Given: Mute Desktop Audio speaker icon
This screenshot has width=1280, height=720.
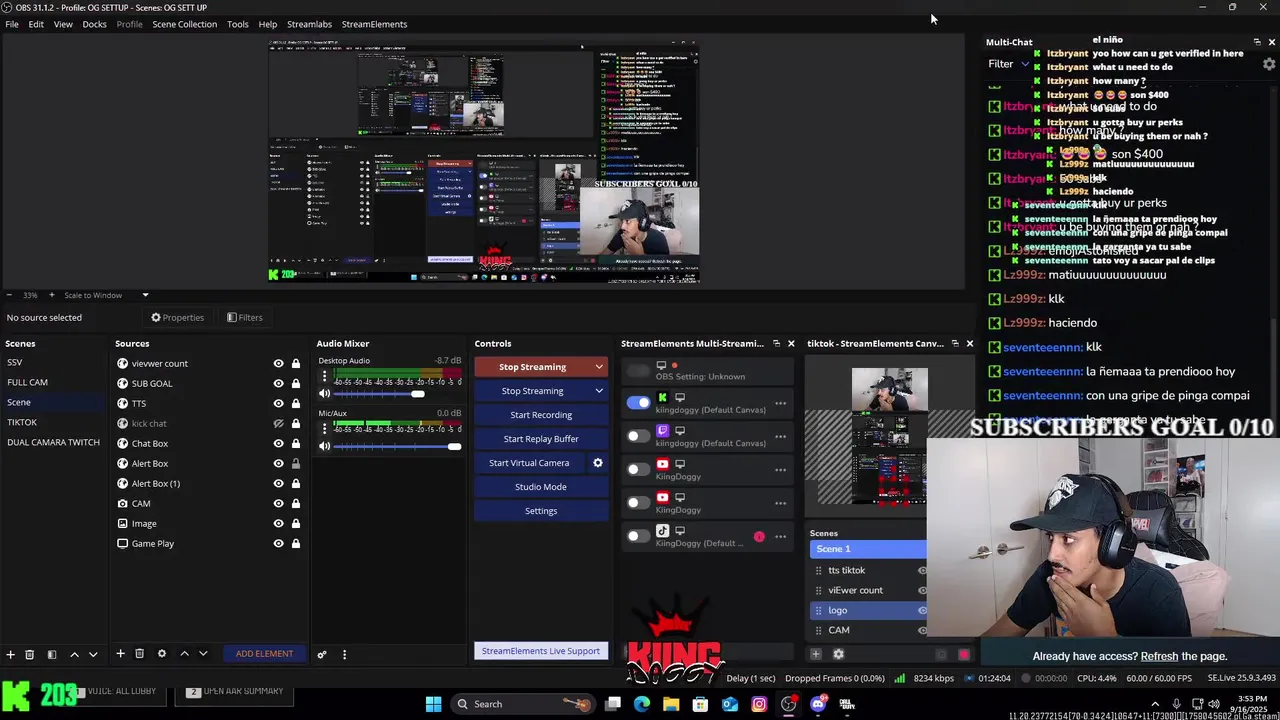Looking at the screenshot, I should tap(324, 394).
